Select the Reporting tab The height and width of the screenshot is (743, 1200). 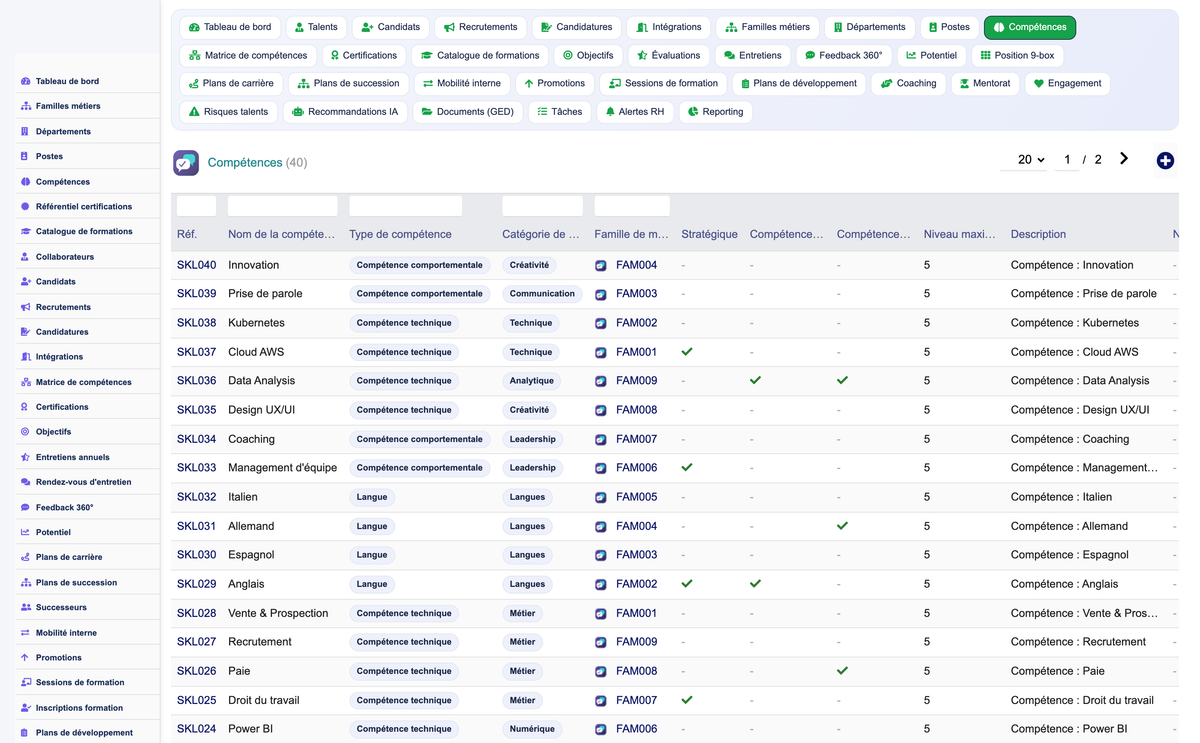[715, 112]
